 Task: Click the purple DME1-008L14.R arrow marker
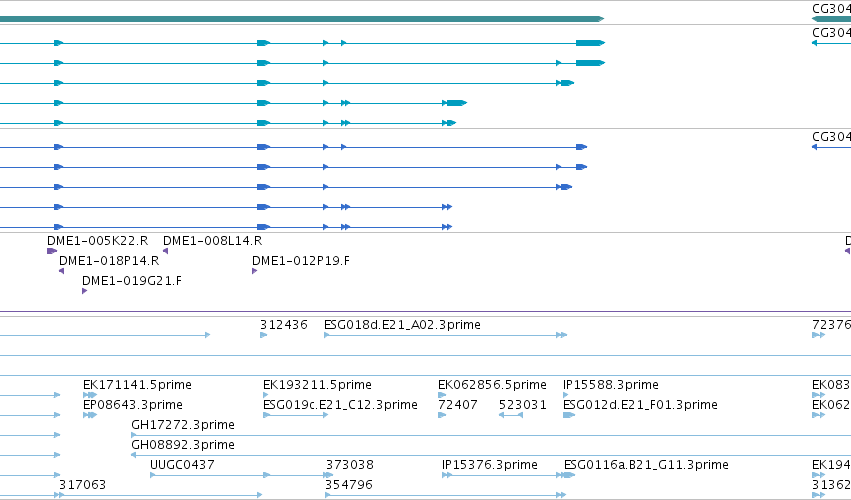point(166,251)
